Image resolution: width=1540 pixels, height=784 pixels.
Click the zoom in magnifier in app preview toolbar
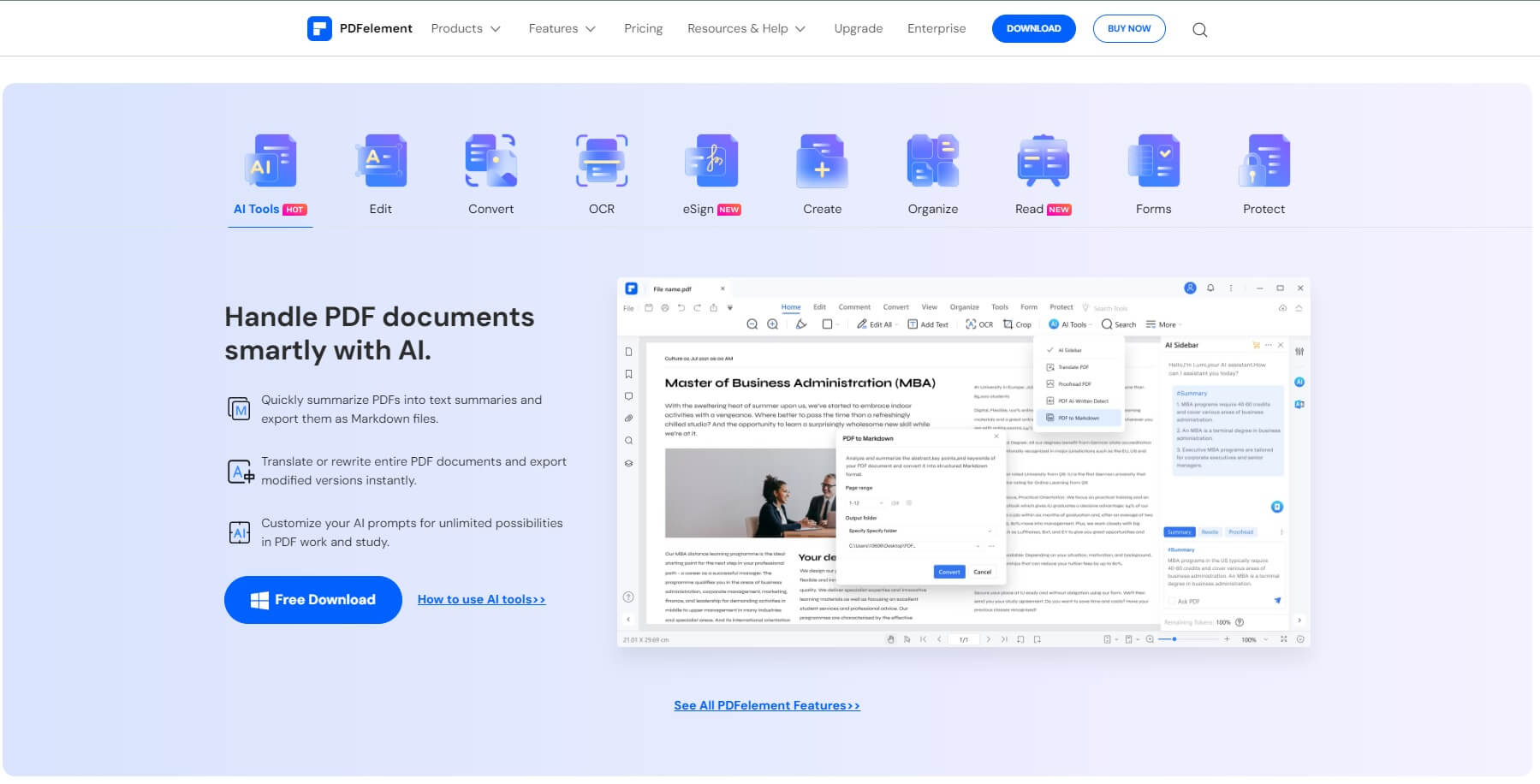[x=772, y=324]
